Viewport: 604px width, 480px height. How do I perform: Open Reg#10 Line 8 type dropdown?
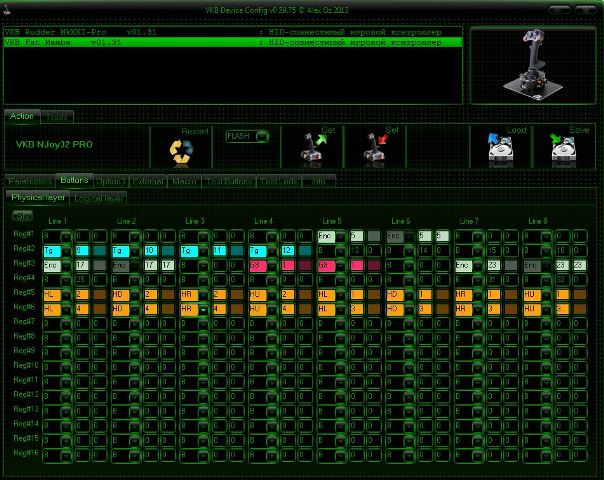(x=546, y=368)
